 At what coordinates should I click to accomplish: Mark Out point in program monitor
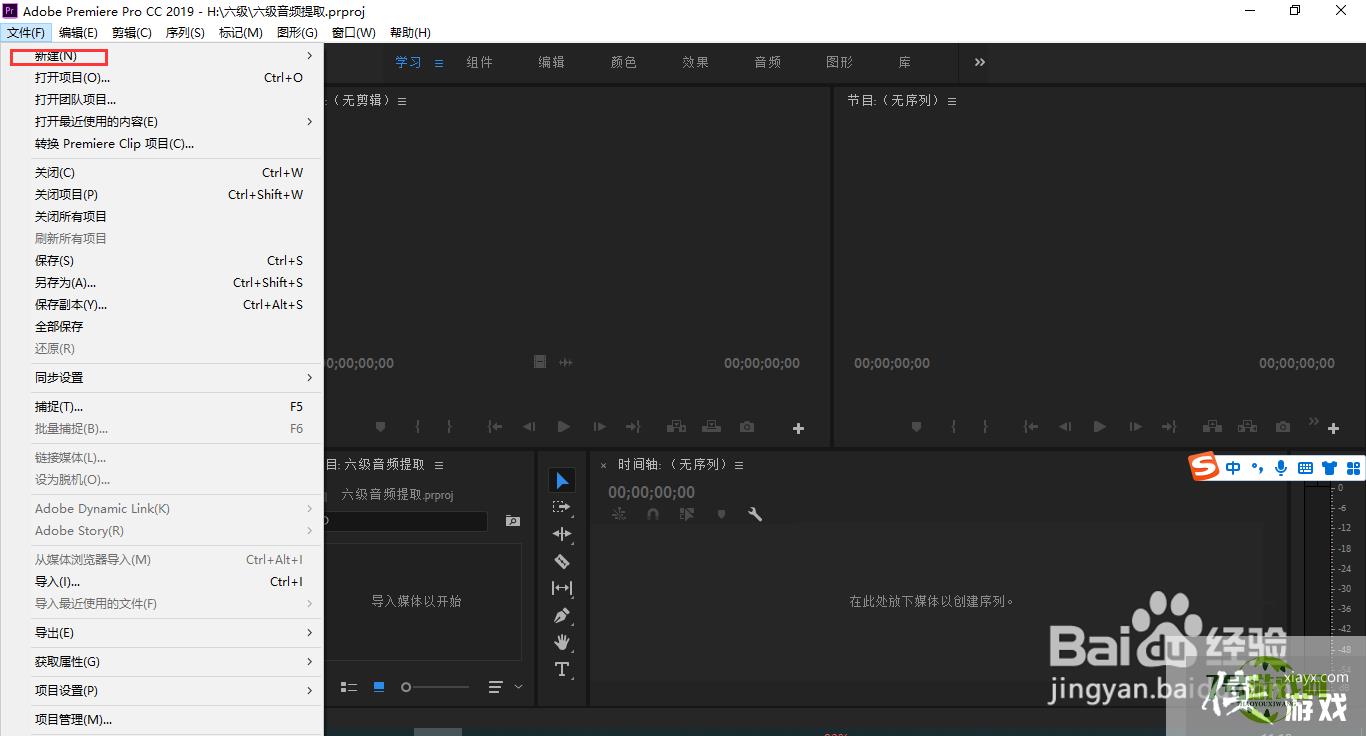(985, 427)
